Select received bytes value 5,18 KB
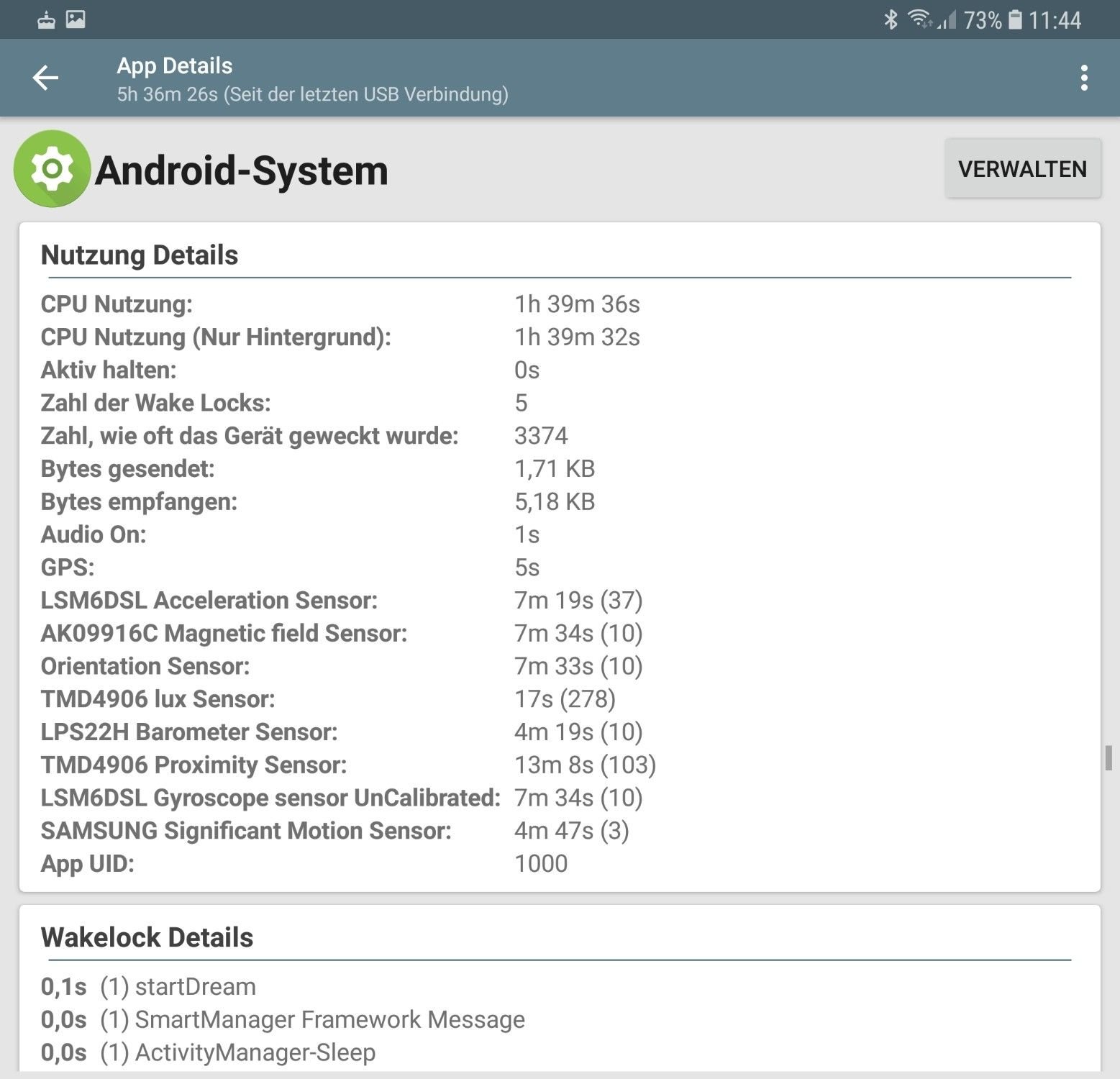1120x1079 pixels. coord(555,502)
